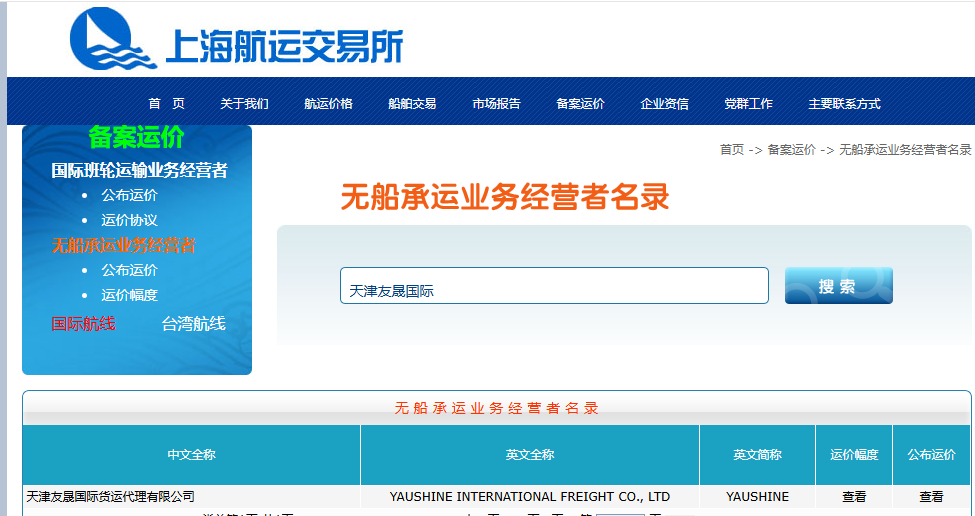Click 查看 in the 公布运价 column
Image resolution: width=975 pixels, height=516 pixels.
(931, 497)
